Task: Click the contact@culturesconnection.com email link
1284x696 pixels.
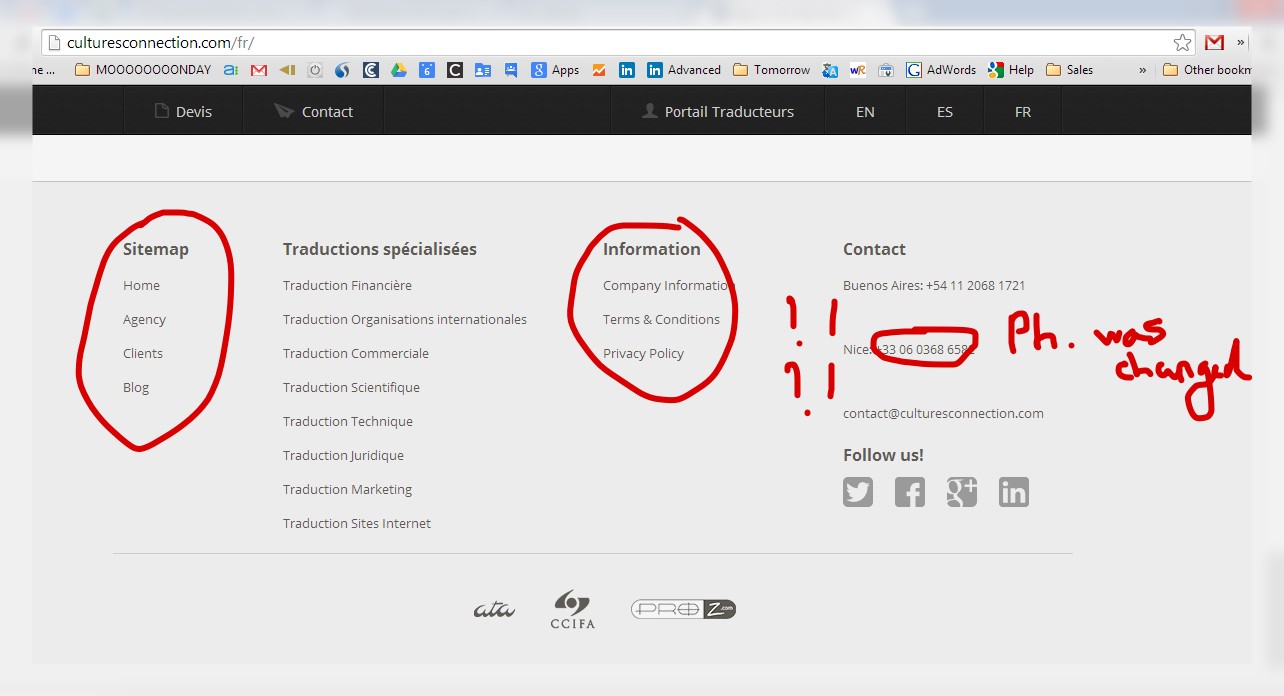Action: tap(943, 413)
